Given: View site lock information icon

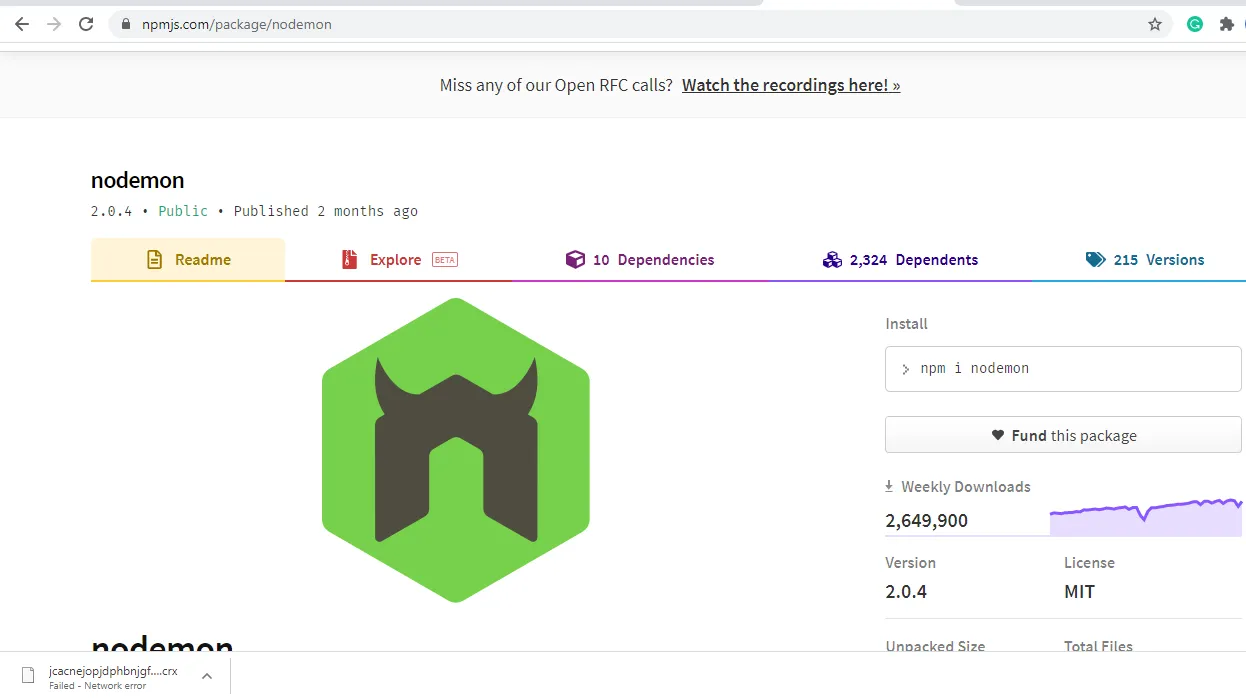Looking at the screenshot, I should 126,24.
